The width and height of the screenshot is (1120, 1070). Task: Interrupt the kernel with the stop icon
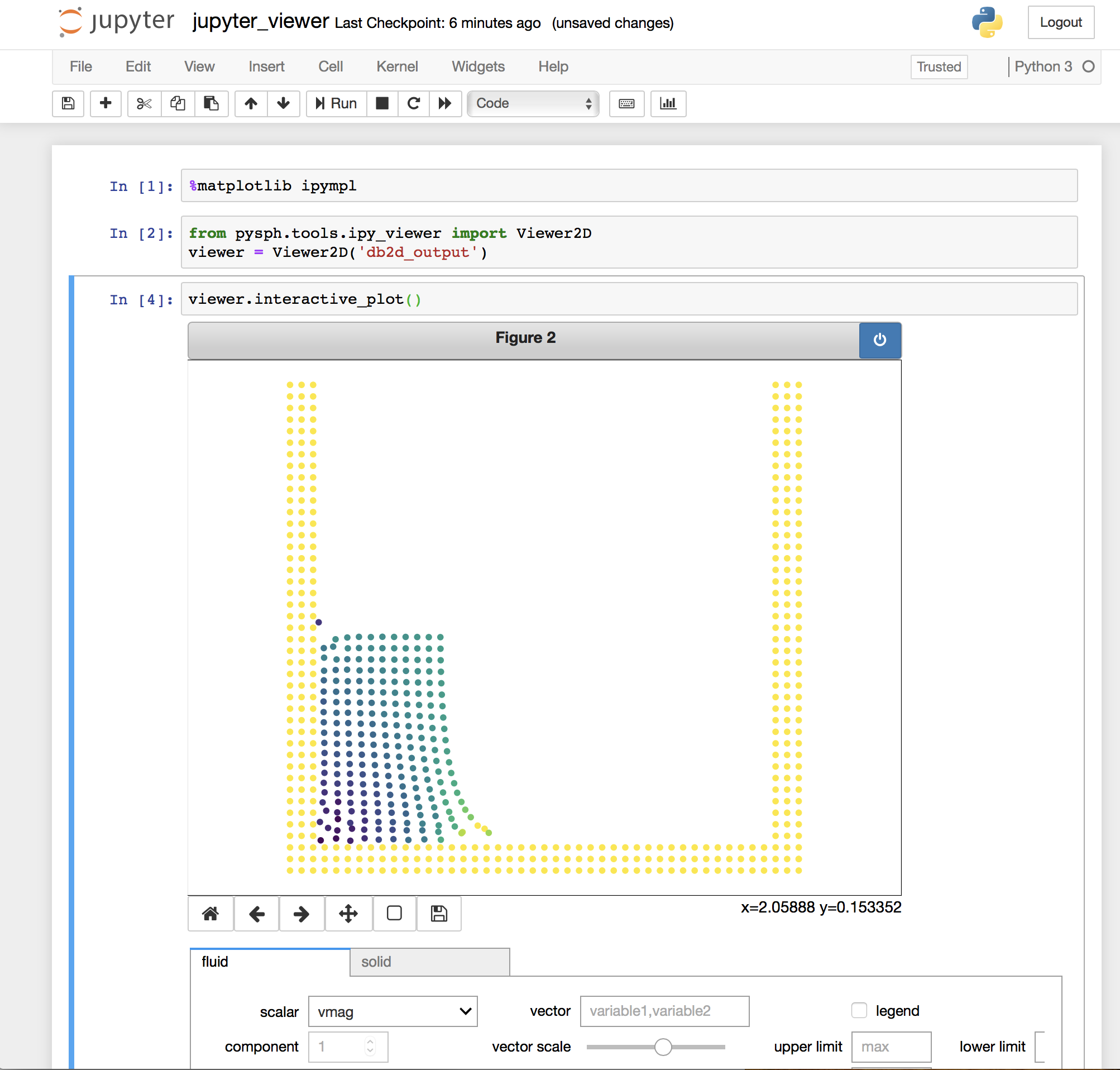coord(382,103)
